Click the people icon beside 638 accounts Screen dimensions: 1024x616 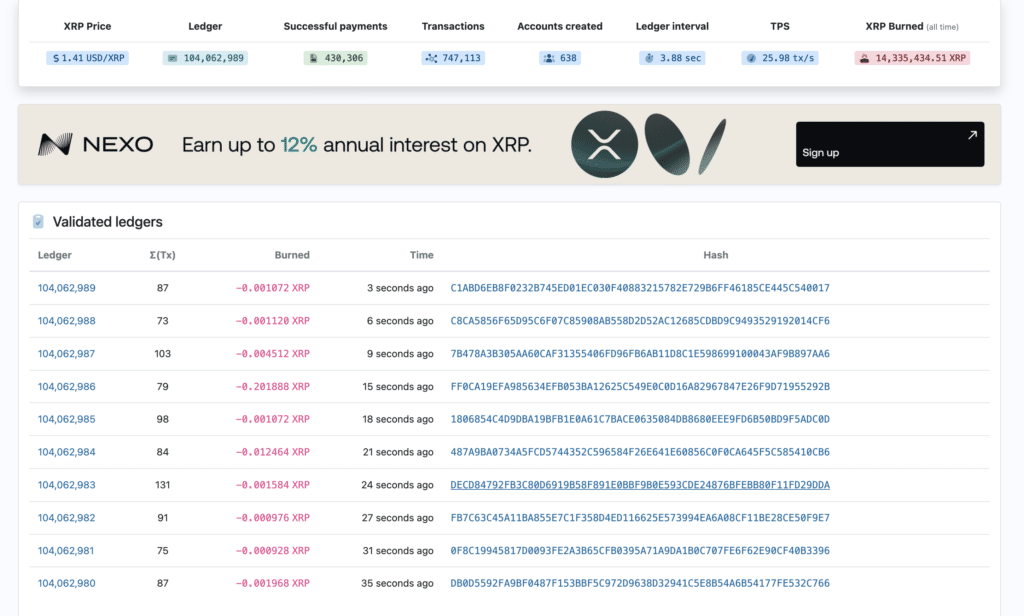(549, 58)
